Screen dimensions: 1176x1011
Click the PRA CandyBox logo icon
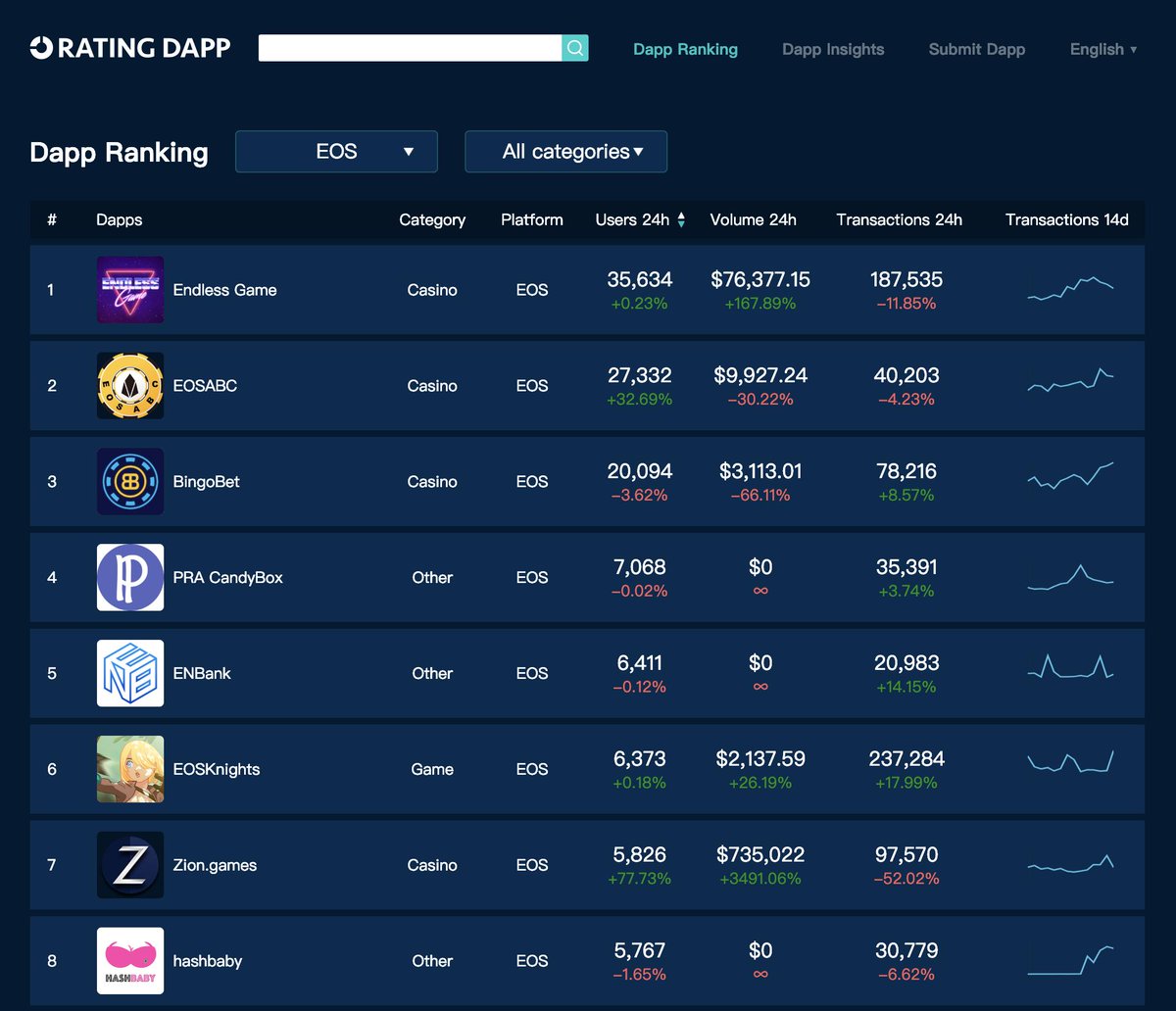(x=130, y=578)
